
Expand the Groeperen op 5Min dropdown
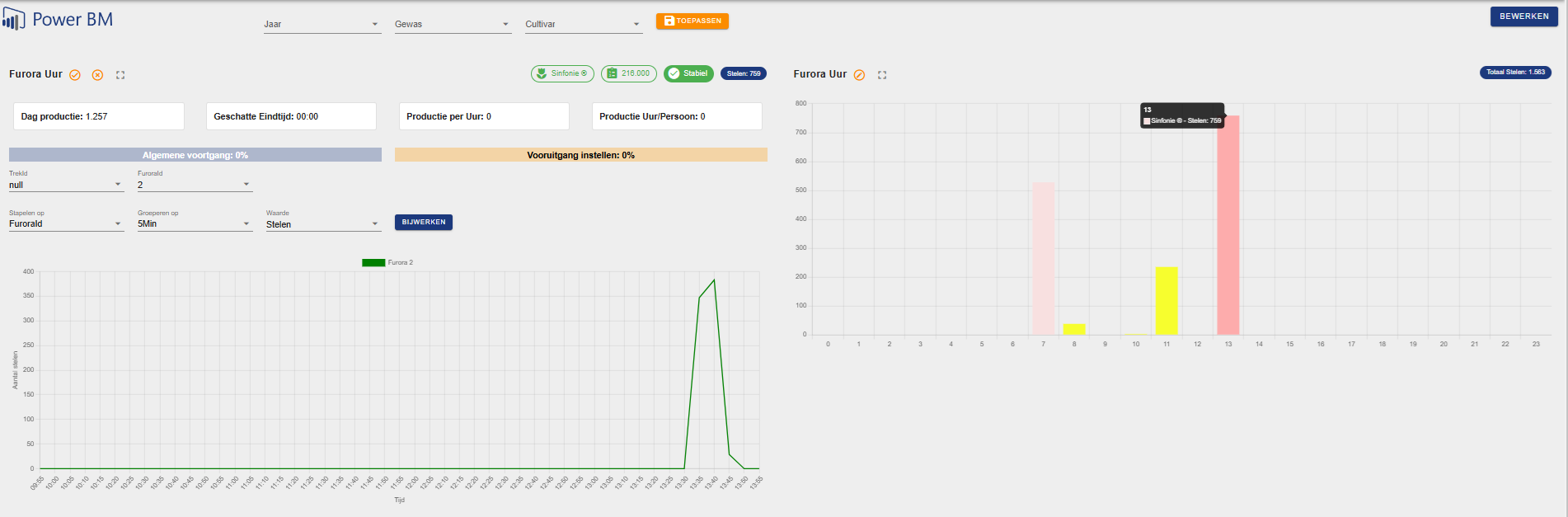tap(194, 224)
